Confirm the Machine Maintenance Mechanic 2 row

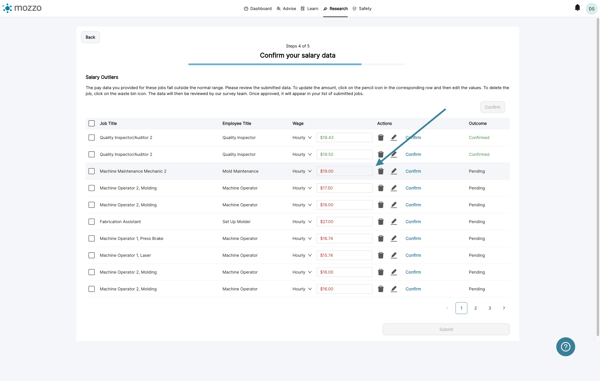point(413,171)
